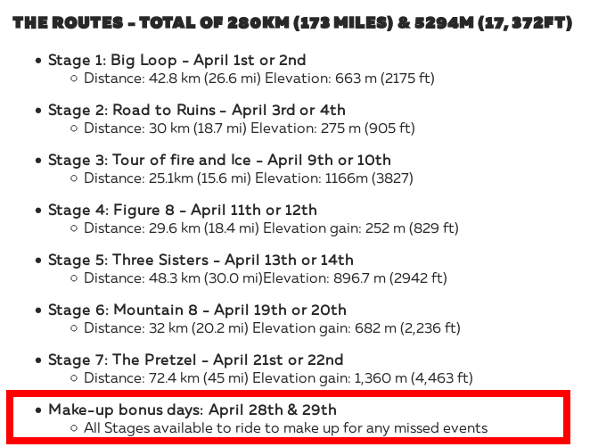Click Stage 5 distance 48.3 km line
This screenshot has height=447, width=590.
point(265,278)
